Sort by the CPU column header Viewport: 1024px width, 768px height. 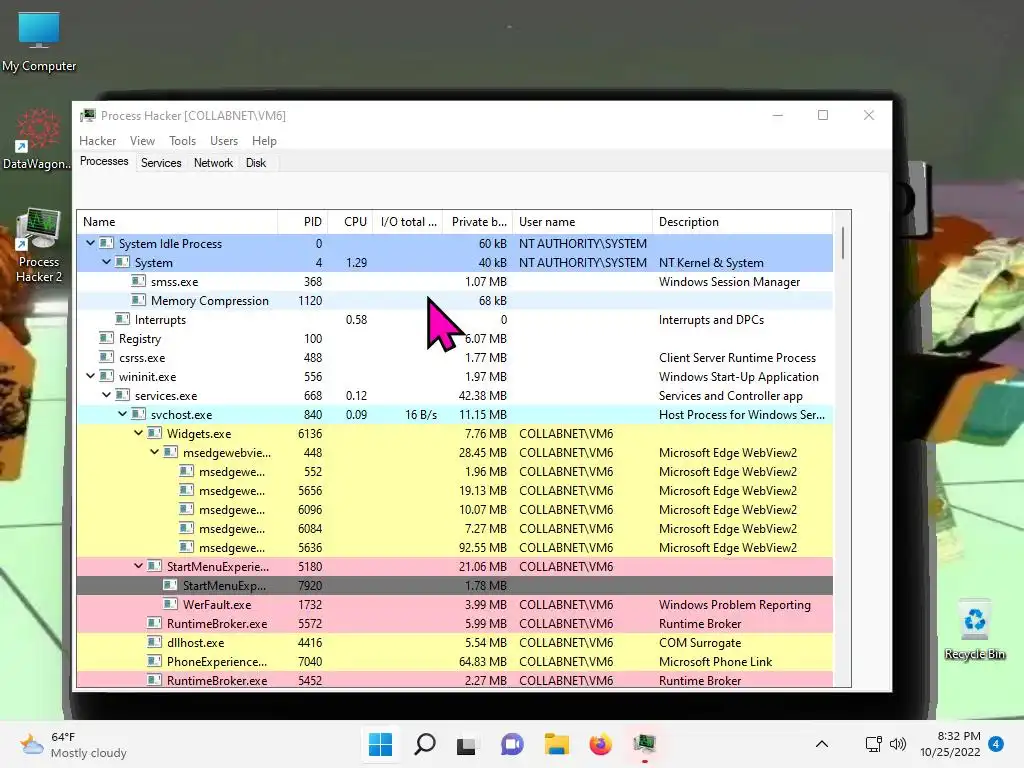point(350,222)
